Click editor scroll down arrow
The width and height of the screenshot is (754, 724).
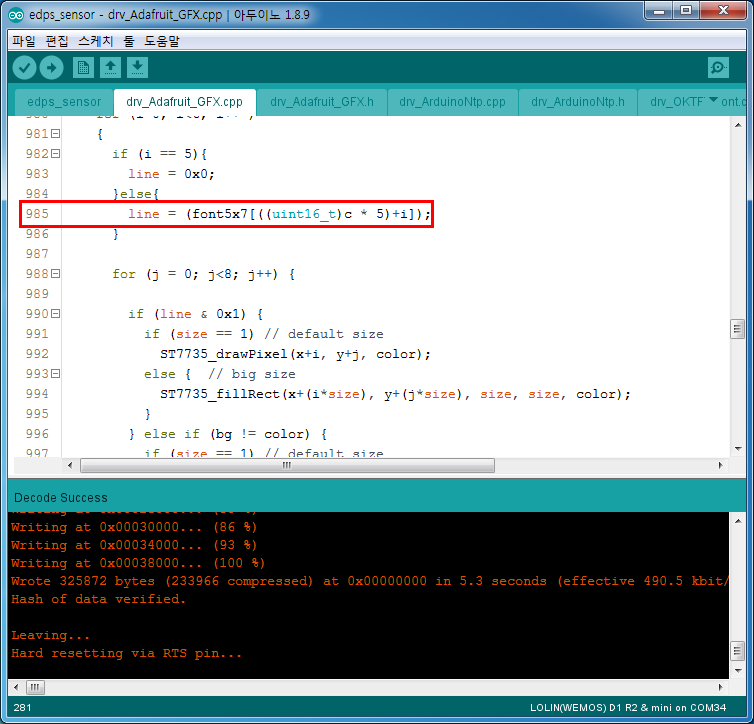click(738, 449)
